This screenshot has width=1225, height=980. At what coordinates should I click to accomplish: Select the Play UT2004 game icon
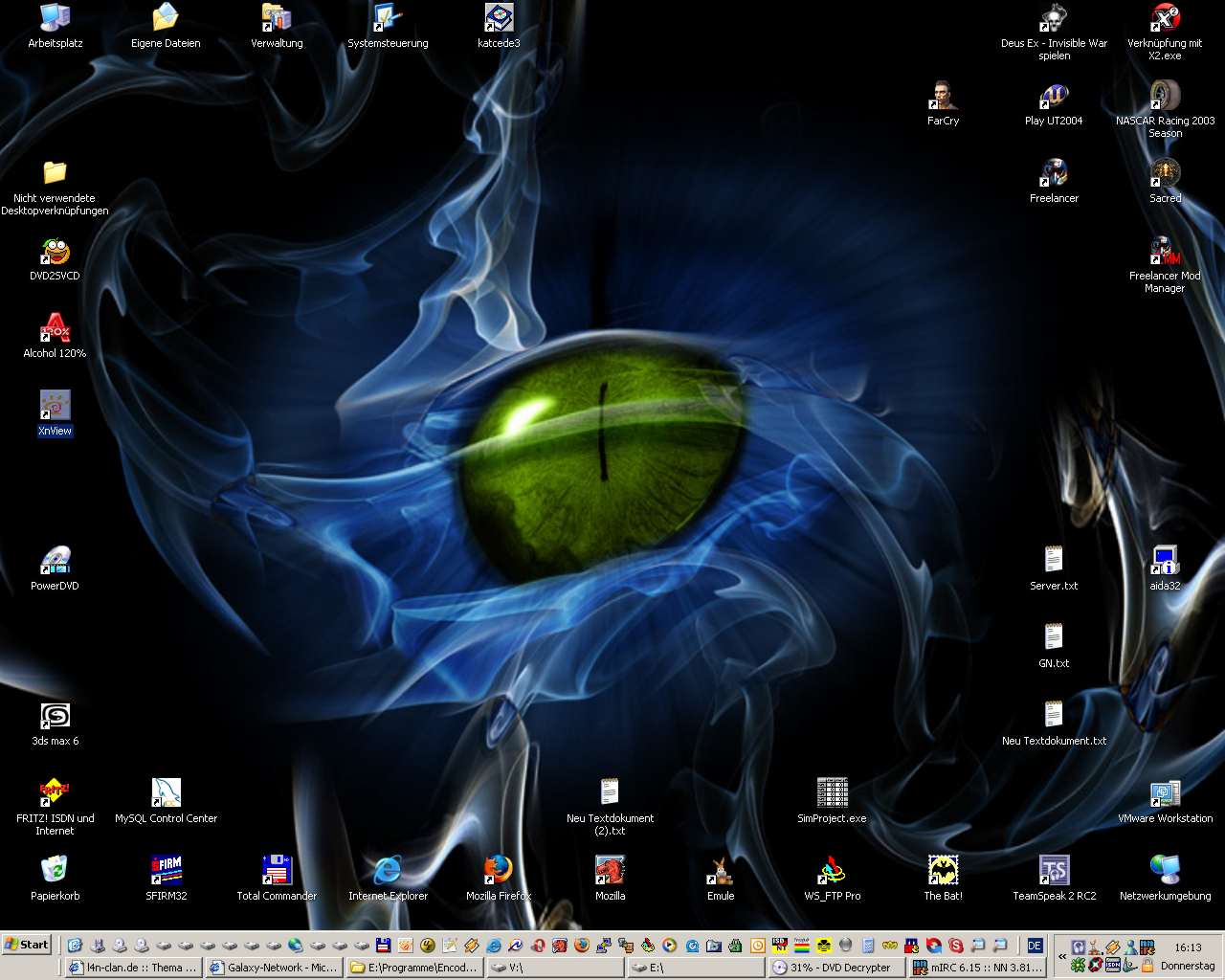[x=1054, y=96]
